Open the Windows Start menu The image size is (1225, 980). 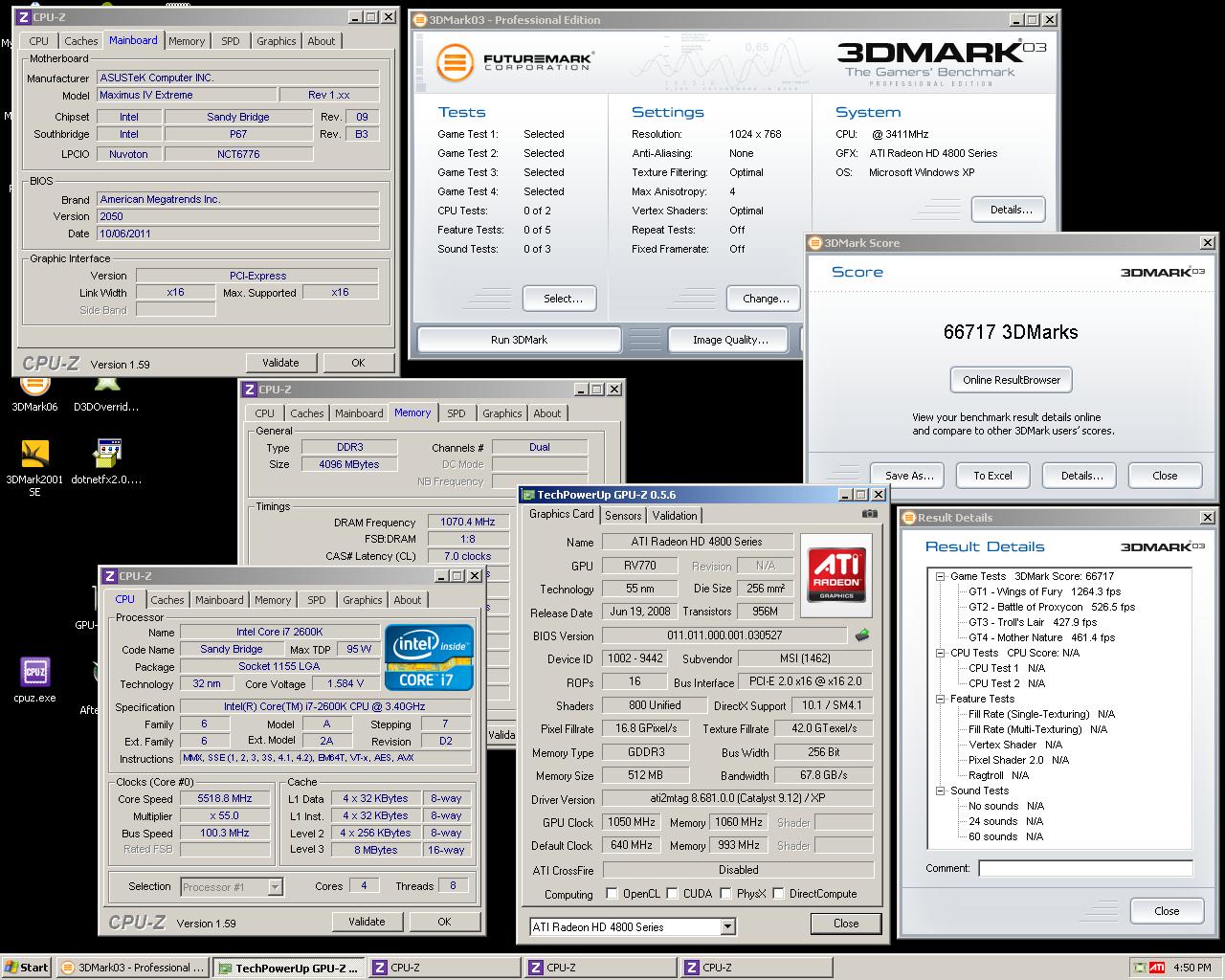point(27,968)
